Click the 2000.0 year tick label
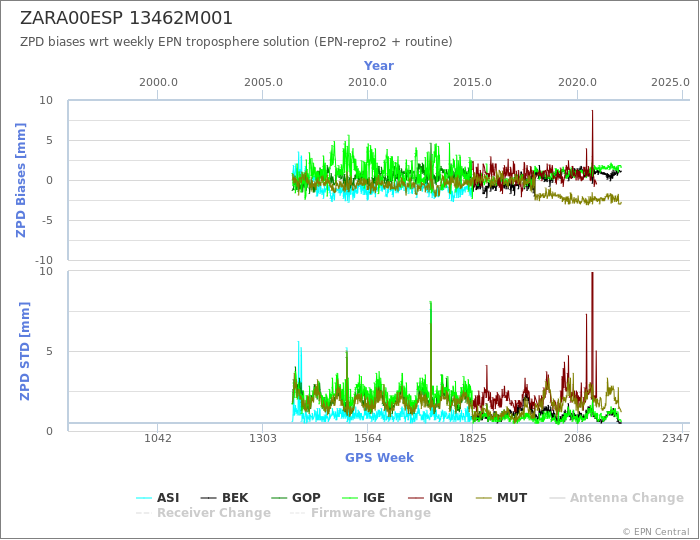The width and height of the screenshot is (700, 540). pyautogui.click(x=158, y=83)
